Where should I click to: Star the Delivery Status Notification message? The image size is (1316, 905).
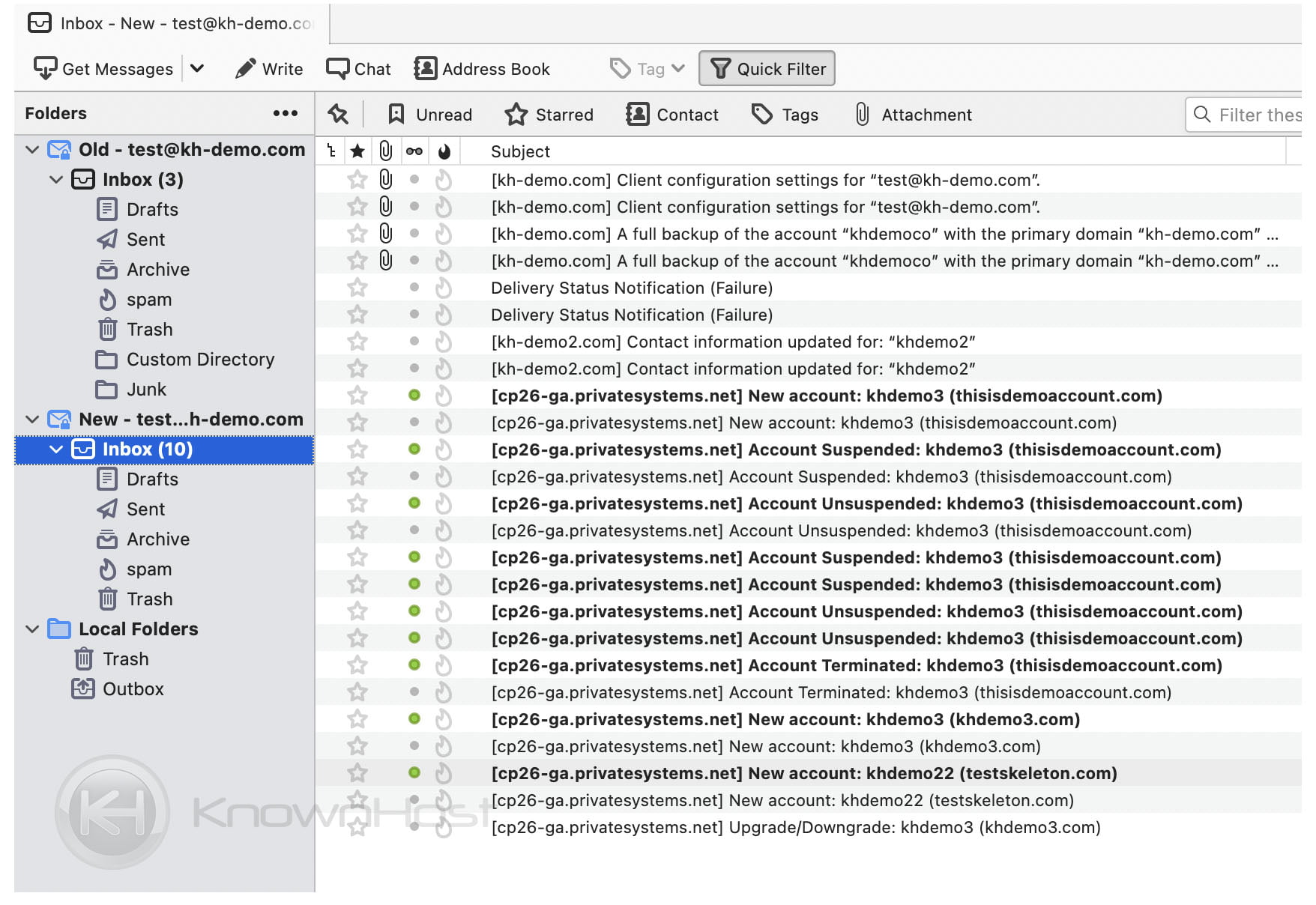pos(357,288)
